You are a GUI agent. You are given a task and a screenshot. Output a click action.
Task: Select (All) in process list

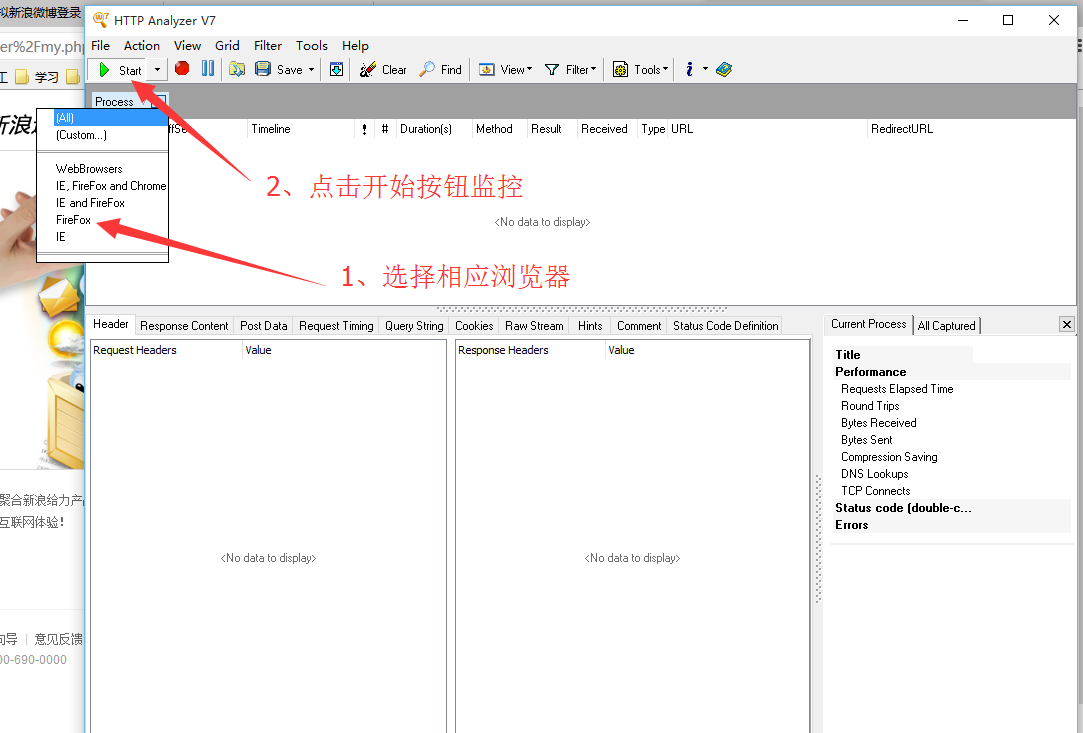click(111, 118)
